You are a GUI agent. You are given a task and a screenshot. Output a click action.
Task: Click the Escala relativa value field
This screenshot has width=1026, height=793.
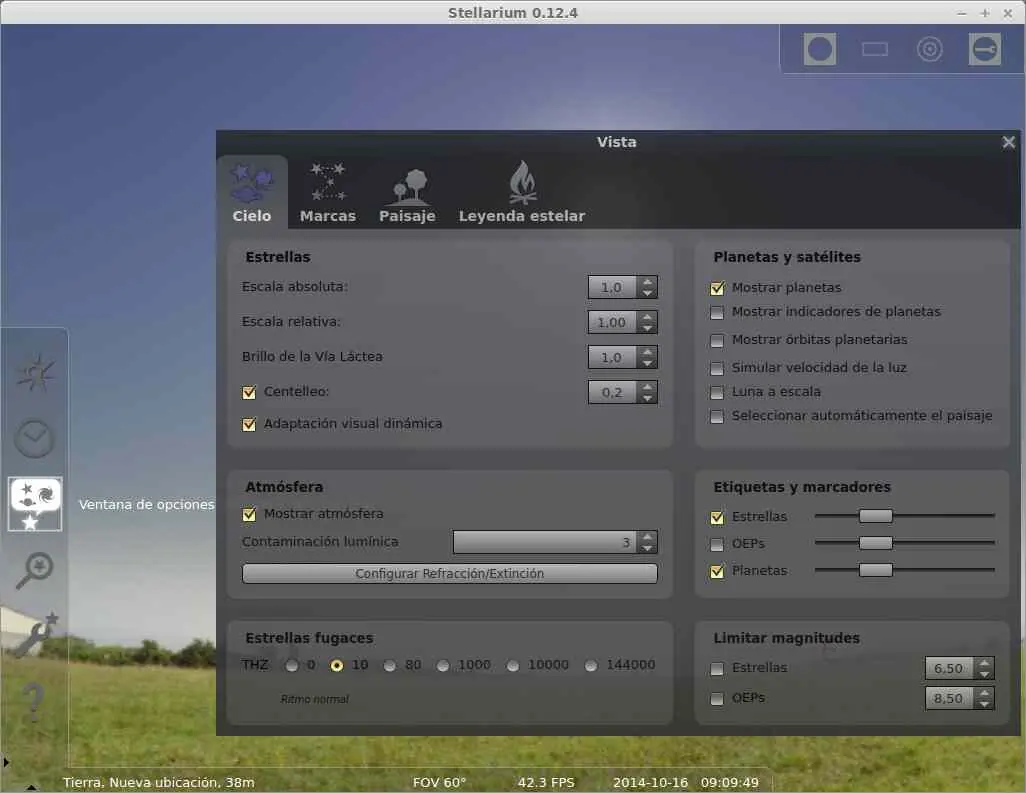(613, 323)
